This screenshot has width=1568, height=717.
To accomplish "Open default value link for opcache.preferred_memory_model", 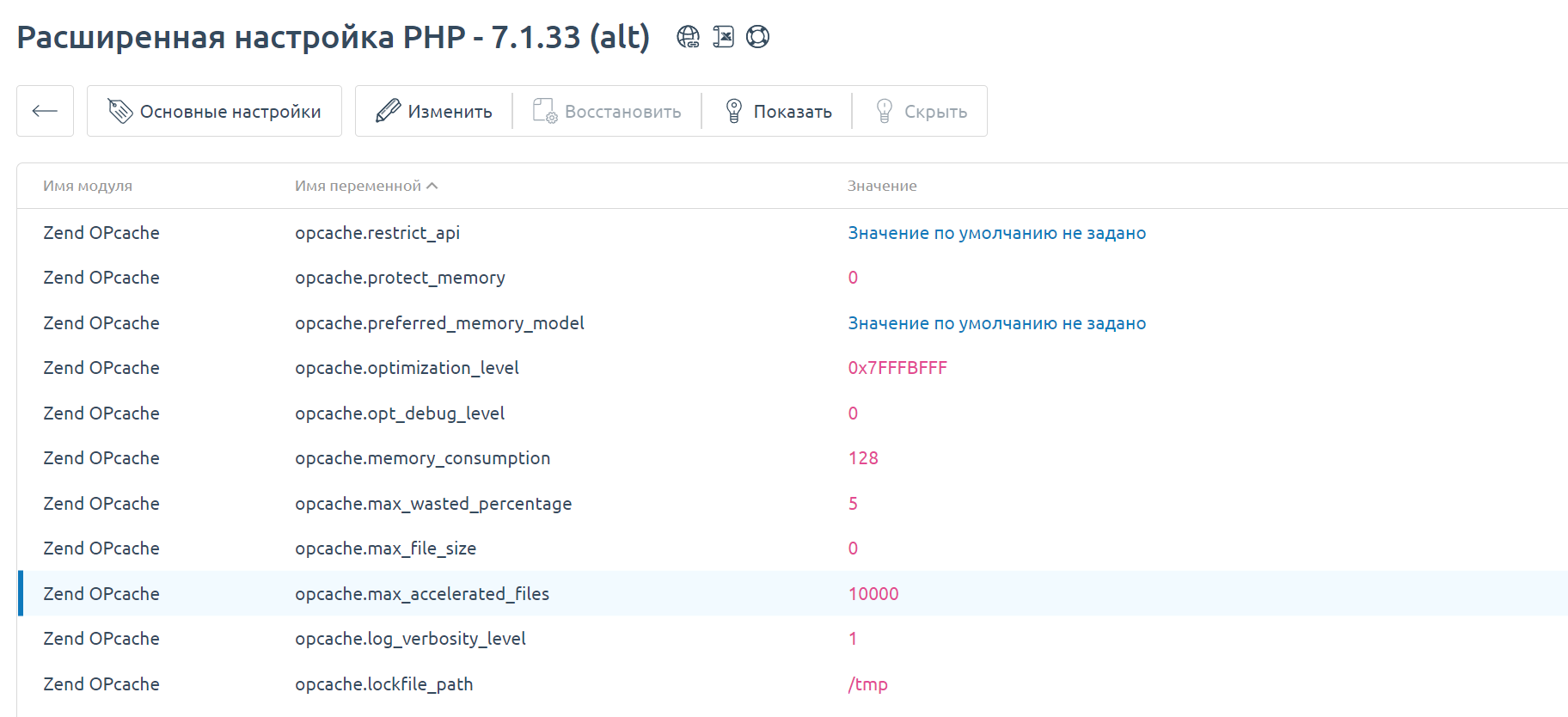I will (x=996, y=323).
